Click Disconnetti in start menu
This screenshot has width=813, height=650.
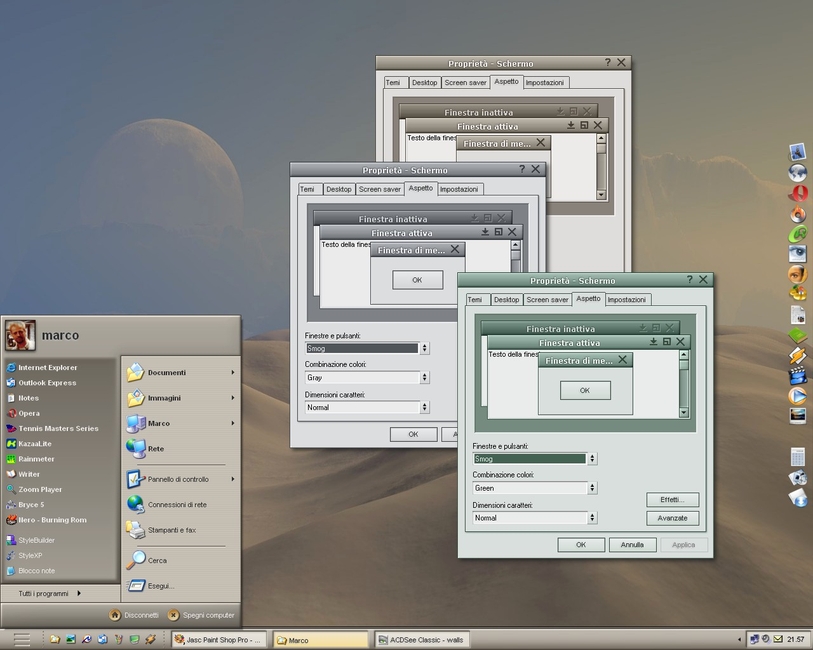click(134, 615)
